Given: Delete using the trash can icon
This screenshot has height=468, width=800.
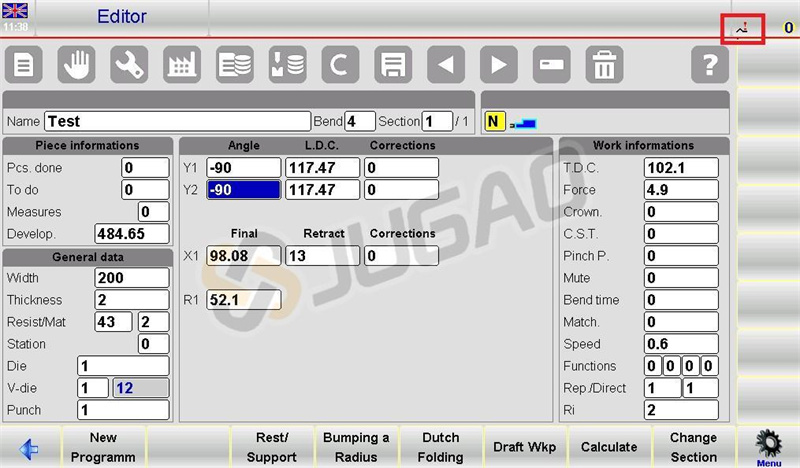Looking at the screenshot, I should [604, 65].
